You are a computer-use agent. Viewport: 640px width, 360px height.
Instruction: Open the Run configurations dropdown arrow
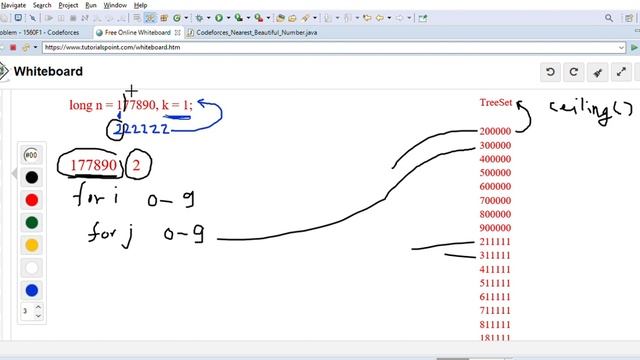[228, 18]
